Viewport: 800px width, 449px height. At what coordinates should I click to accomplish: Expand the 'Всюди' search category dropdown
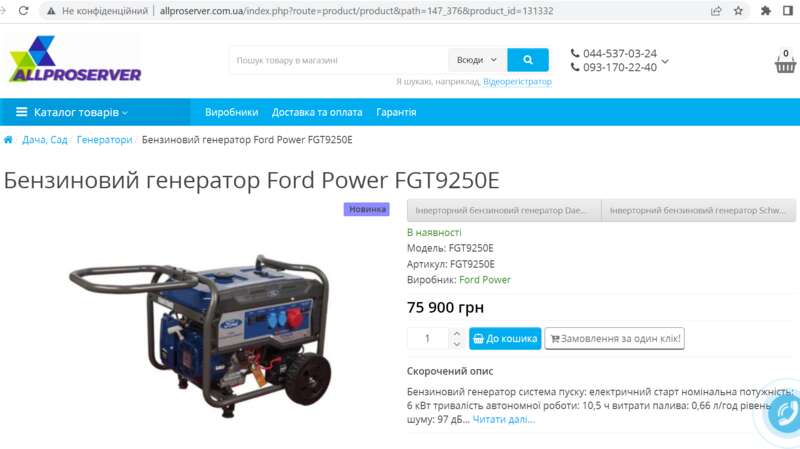477,60
